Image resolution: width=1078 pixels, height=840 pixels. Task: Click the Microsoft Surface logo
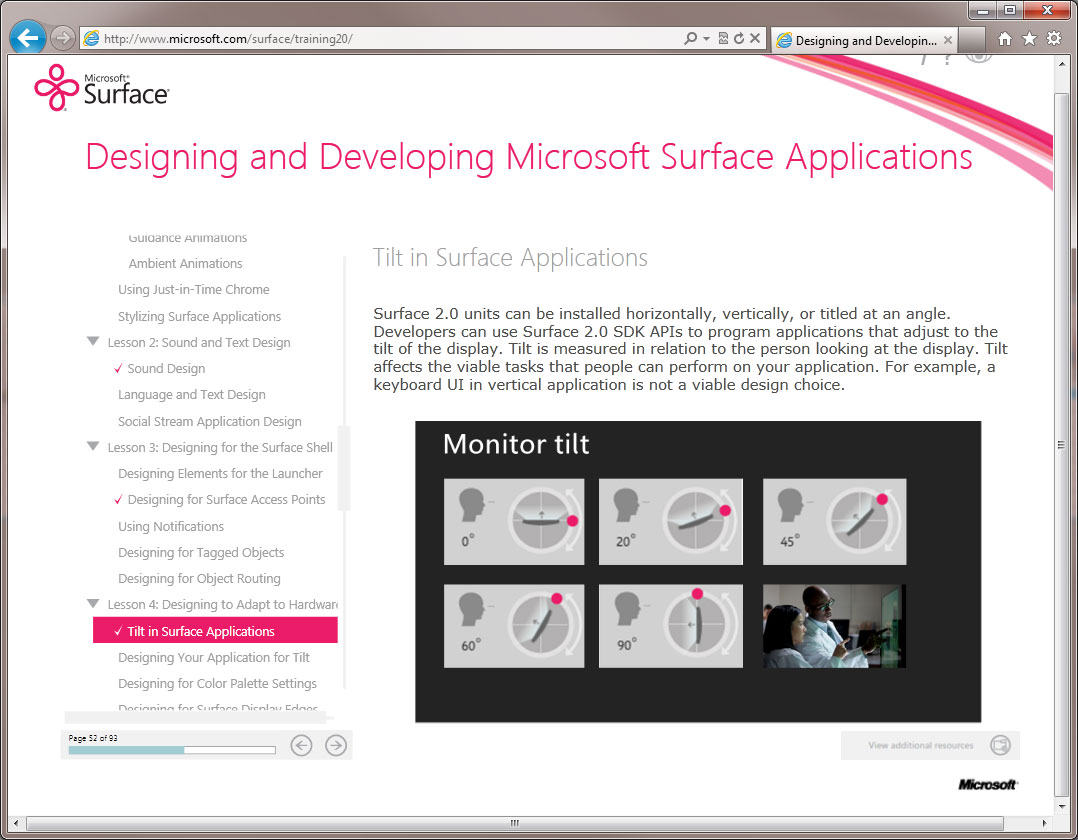(101, 87)
